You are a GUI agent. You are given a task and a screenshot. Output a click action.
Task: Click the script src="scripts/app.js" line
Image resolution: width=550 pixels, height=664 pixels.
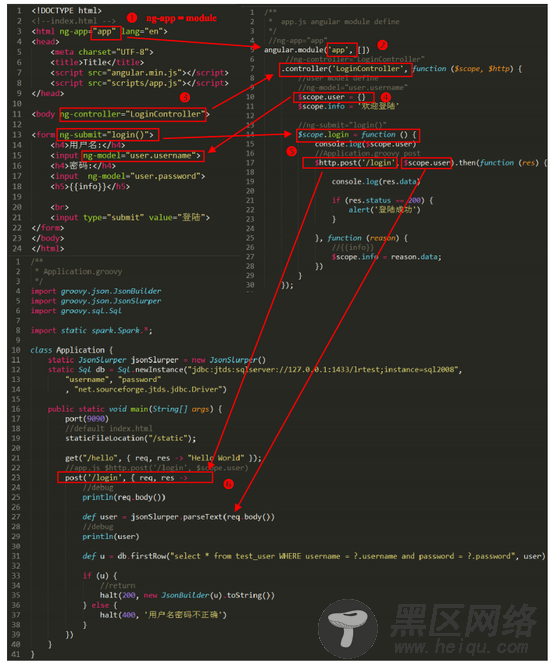click(139, 83)
